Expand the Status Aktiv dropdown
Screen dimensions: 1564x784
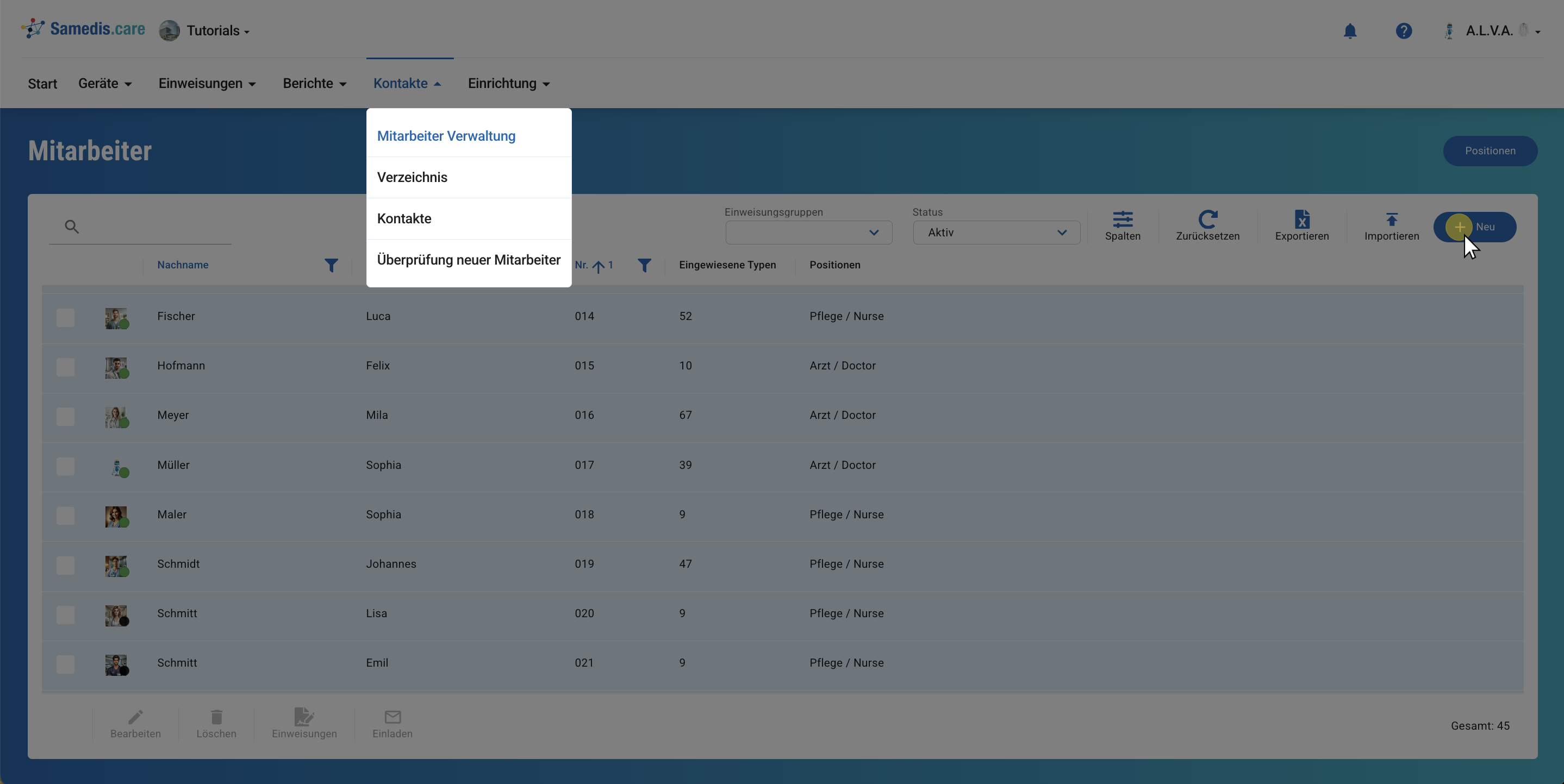click(x=996, y=233)
